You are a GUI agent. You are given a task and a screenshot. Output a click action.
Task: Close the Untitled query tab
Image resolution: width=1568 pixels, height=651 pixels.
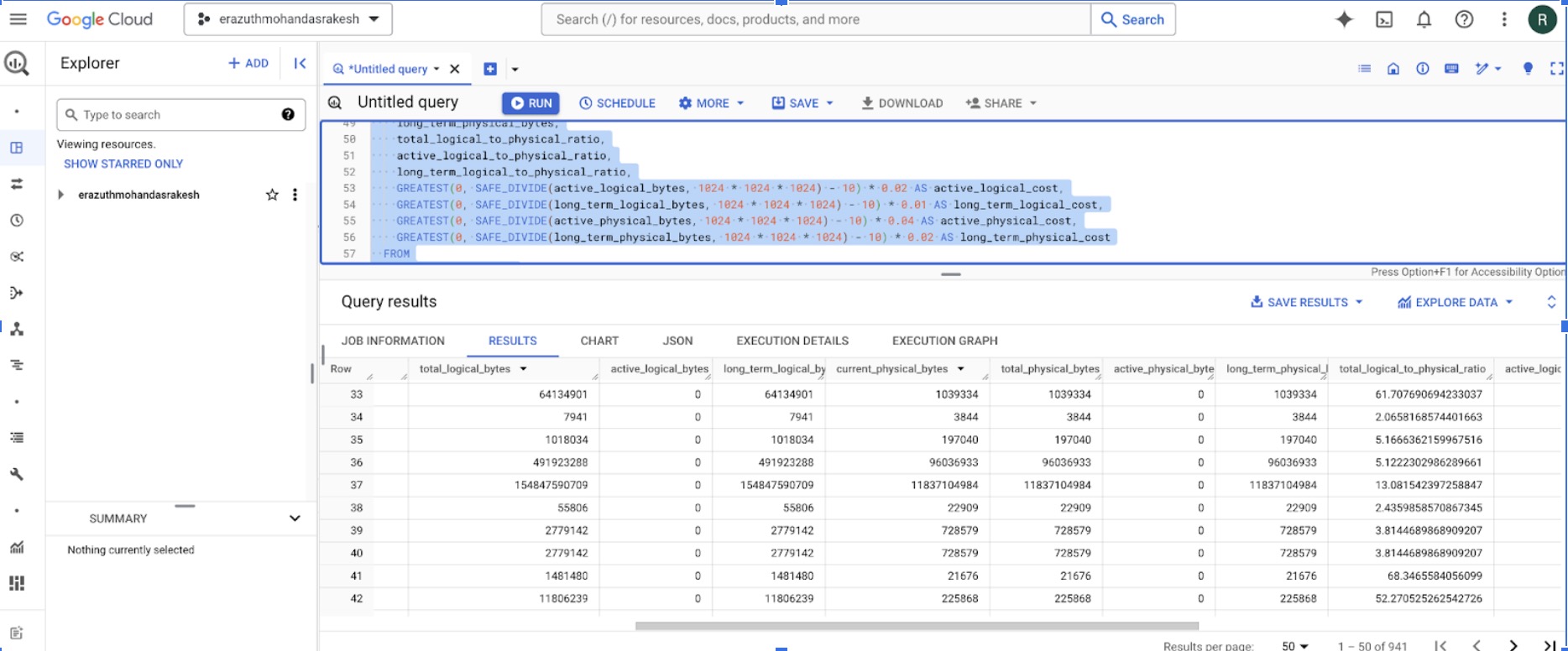click(x=455, y=69)
